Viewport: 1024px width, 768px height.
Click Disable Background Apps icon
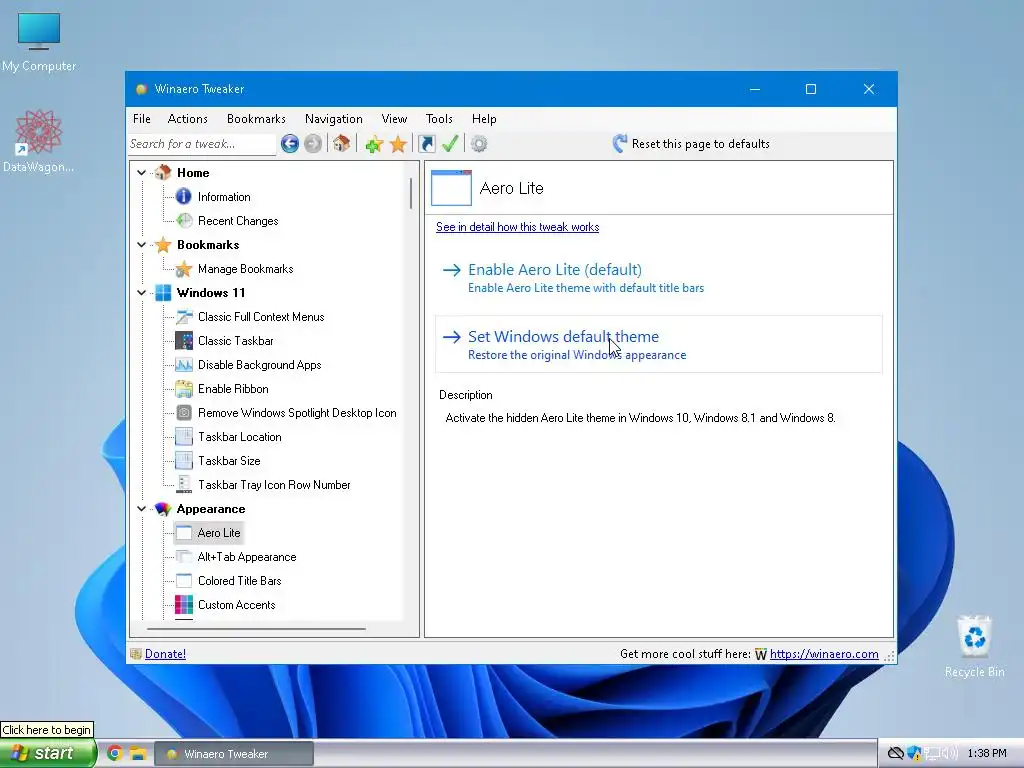[x=184, y=364]
